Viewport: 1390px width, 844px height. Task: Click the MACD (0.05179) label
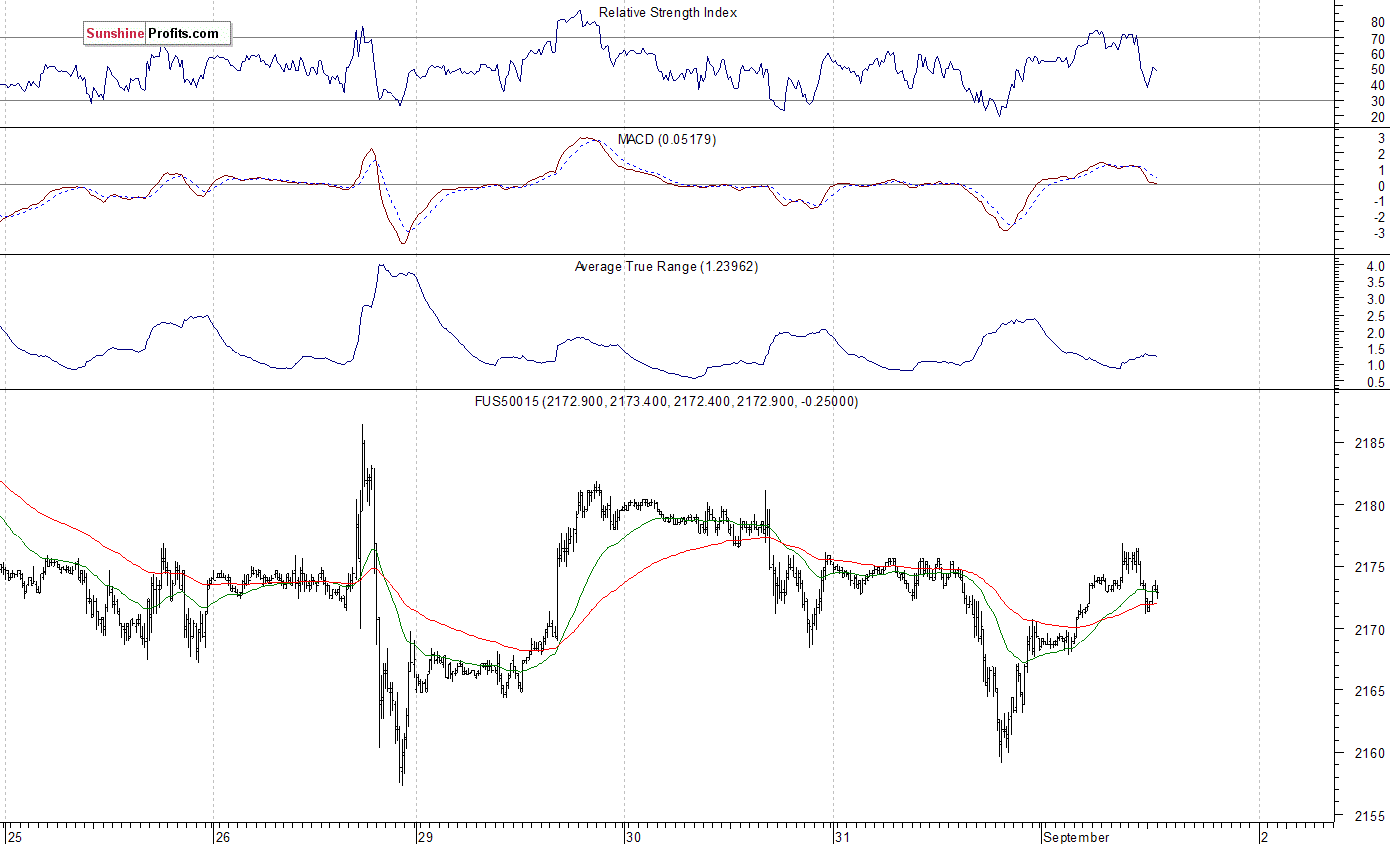coord(666,140)
